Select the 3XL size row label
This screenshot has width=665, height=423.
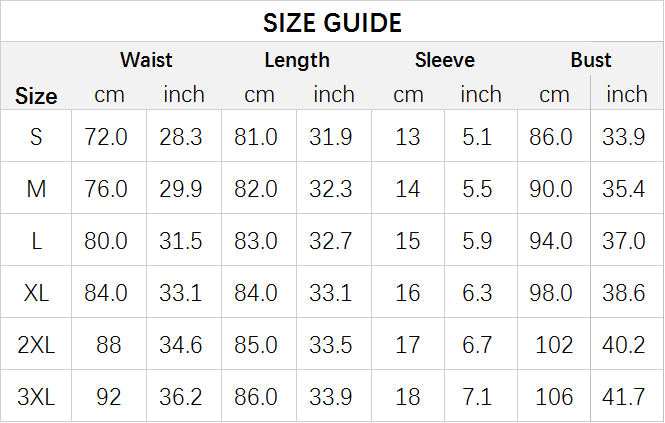click(36, 397)
